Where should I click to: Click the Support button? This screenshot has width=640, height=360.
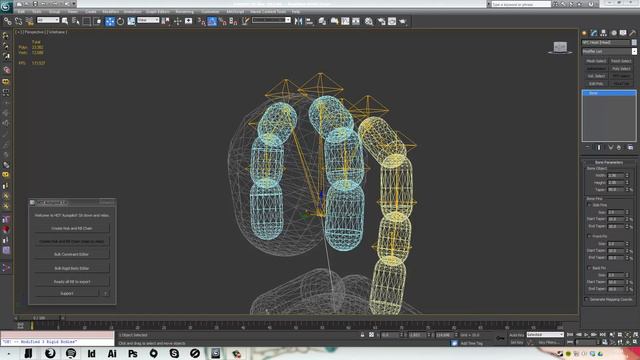pyautogui.click(x=67, y=293)
